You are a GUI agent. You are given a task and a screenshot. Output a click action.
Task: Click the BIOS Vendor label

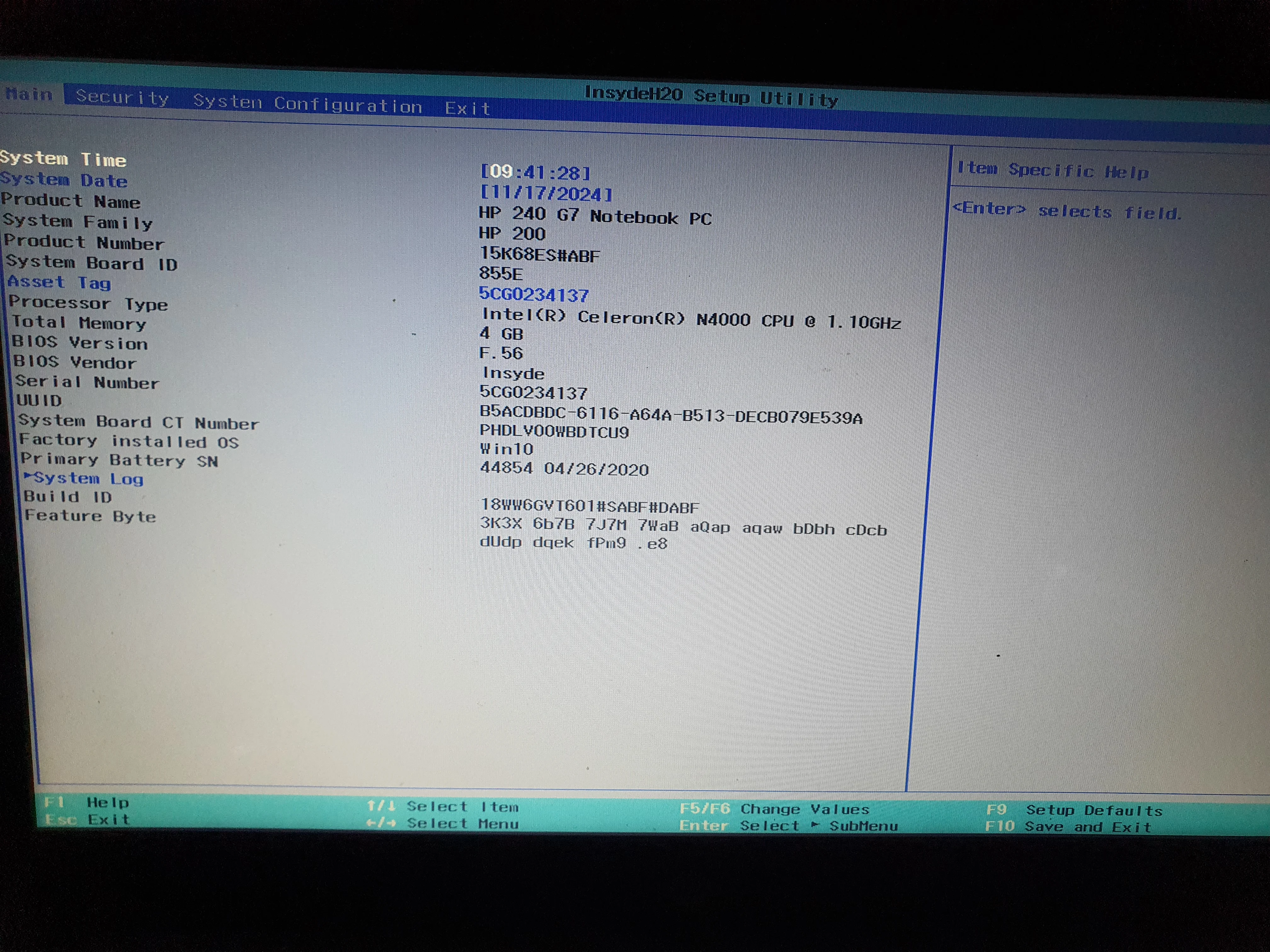[75, 362]
